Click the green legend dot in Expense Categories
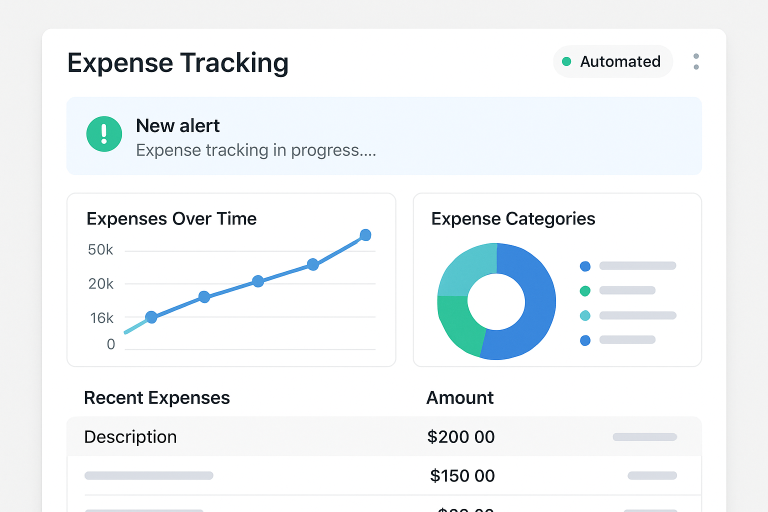The image size is (768, 512). (585, 291)
